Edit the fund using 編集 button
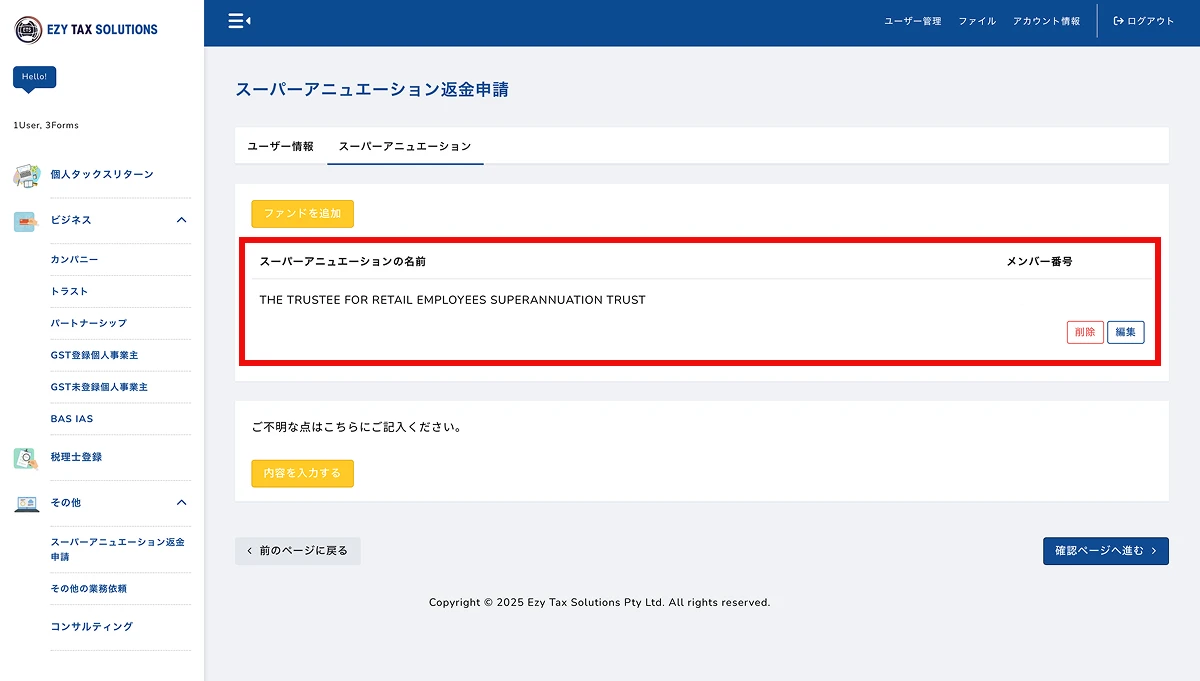The image size is (1200, 681). [1125, 332]
